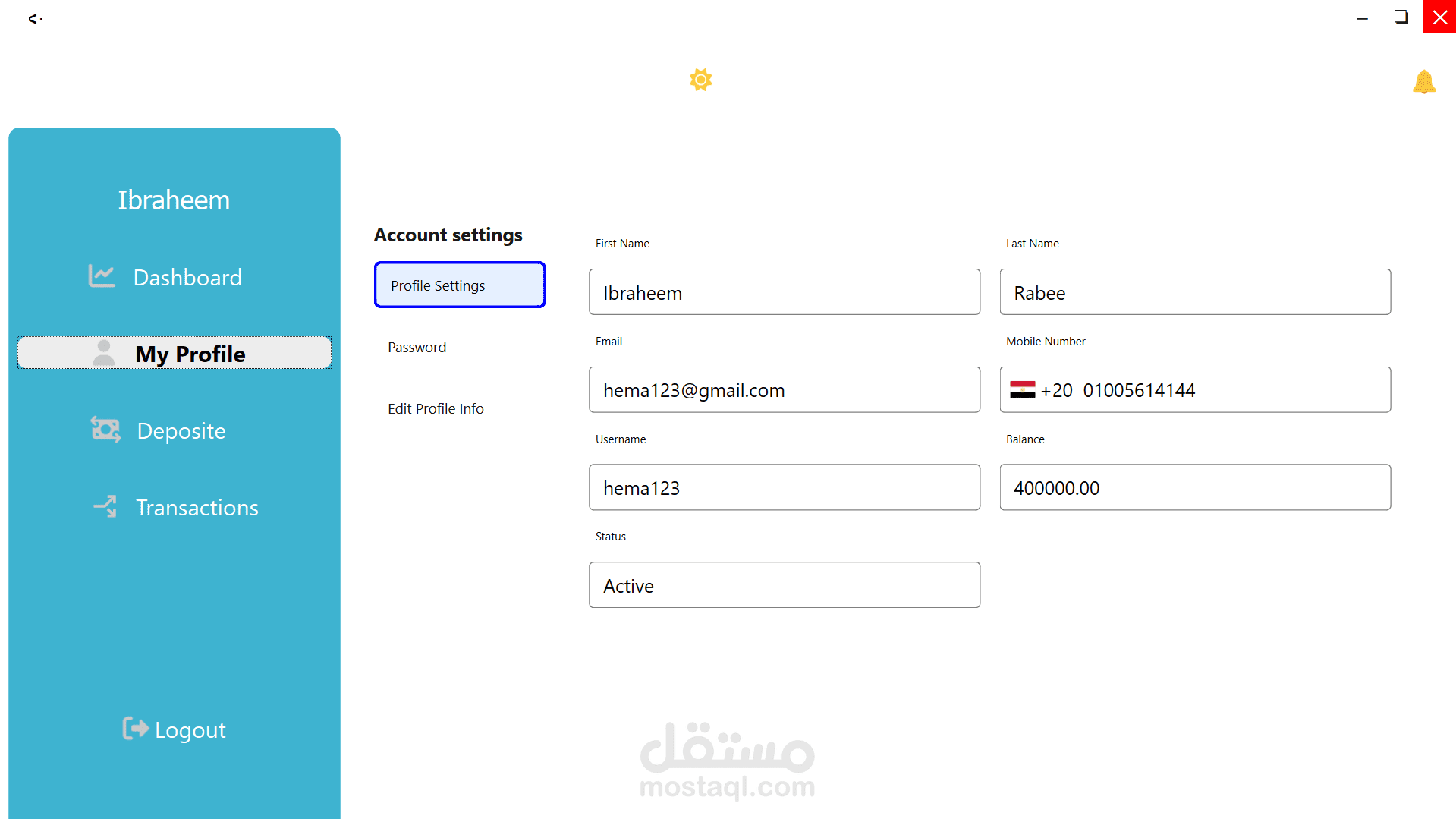Open notifications via the bell icon

(x=1423, y=81)
